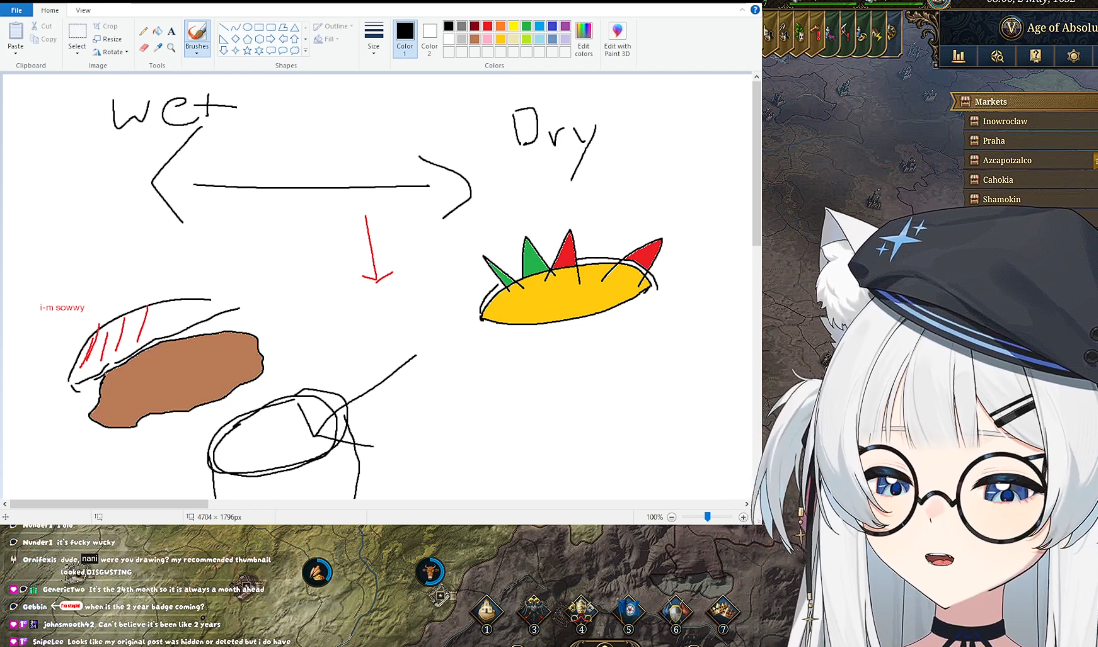This screenshot has height=647, width=1098.
Task: Click the game's map search magnifier icon
Action: coord(997,56)
